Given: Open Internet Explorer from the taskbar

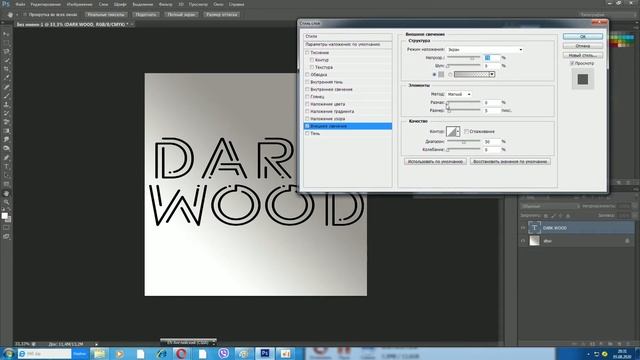Looking at the screenshot, I should click(x=161, y=353).
